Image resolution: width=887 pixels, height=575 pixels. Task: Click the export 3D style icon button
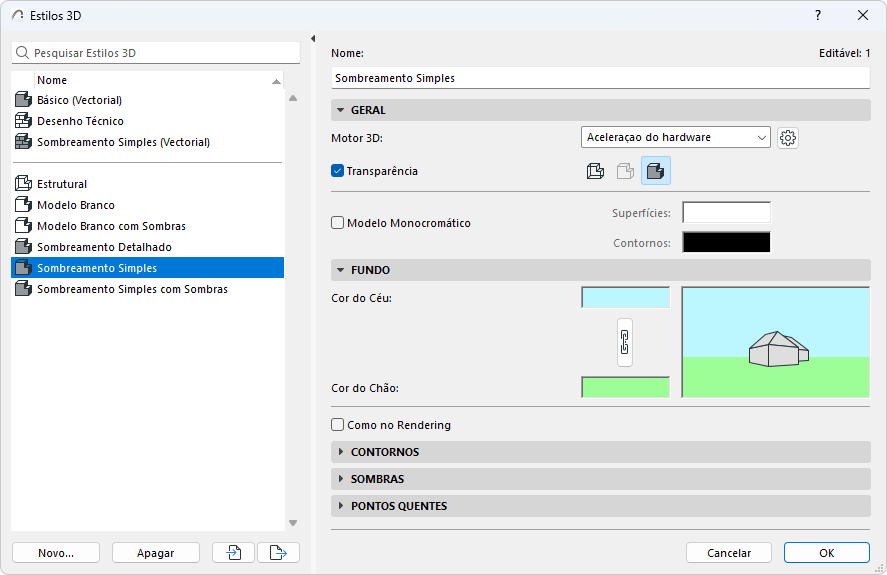(278, 552)
